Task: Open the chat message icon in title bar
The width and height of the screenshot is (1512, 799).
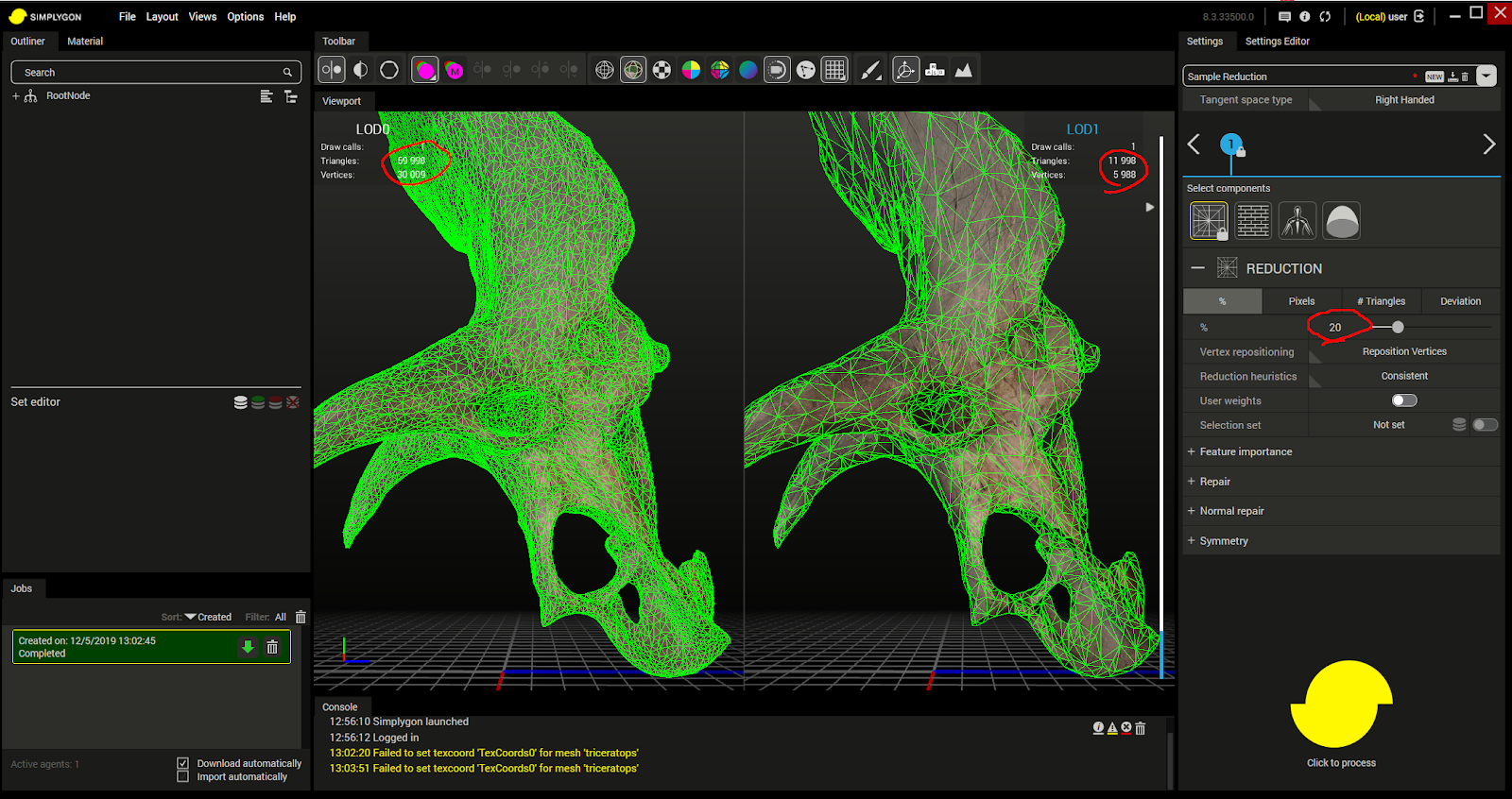Action: click(1284, 16)
